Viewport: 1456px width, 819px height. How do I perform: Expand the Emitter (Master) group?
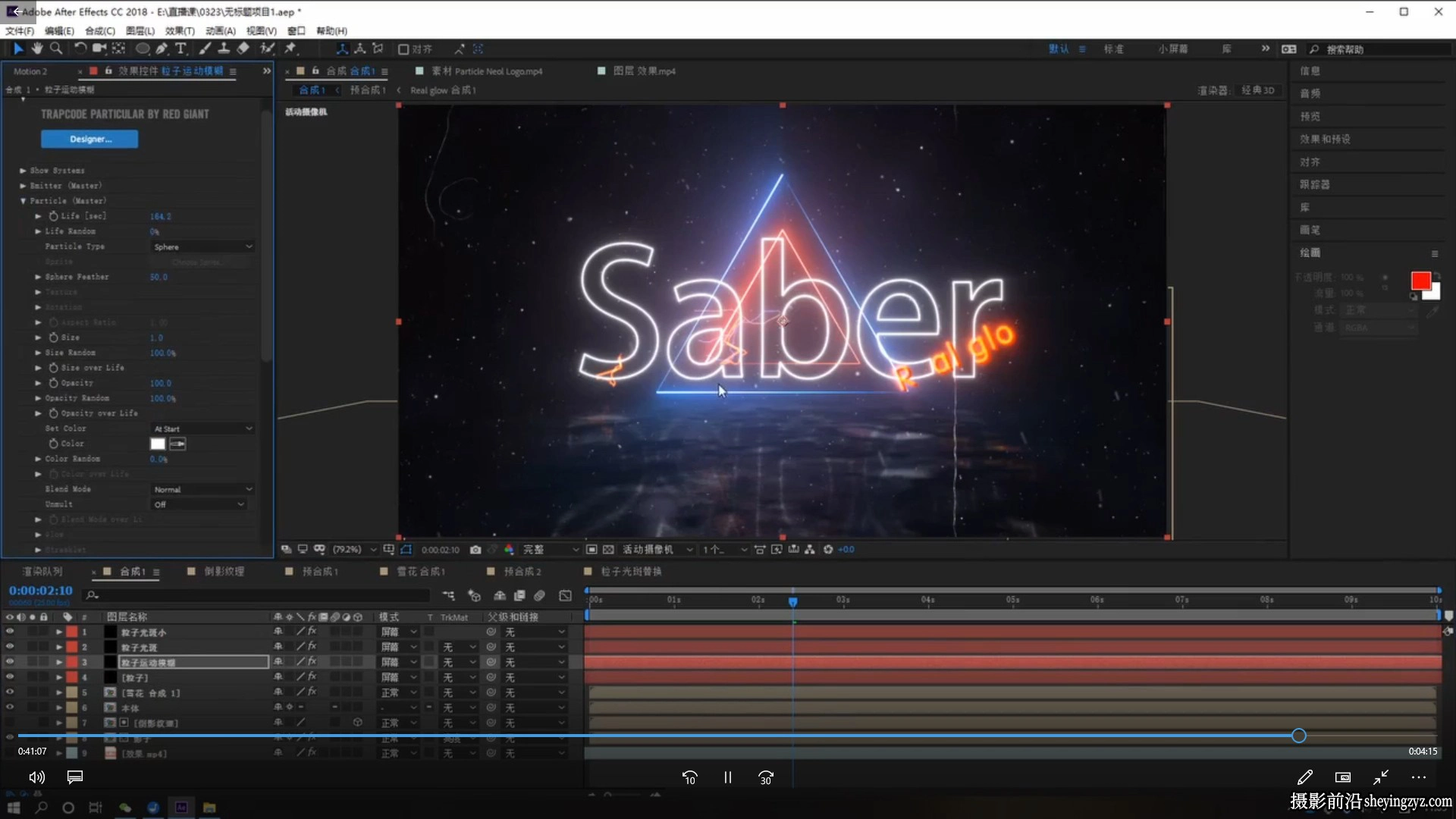(x=23, y=186)
